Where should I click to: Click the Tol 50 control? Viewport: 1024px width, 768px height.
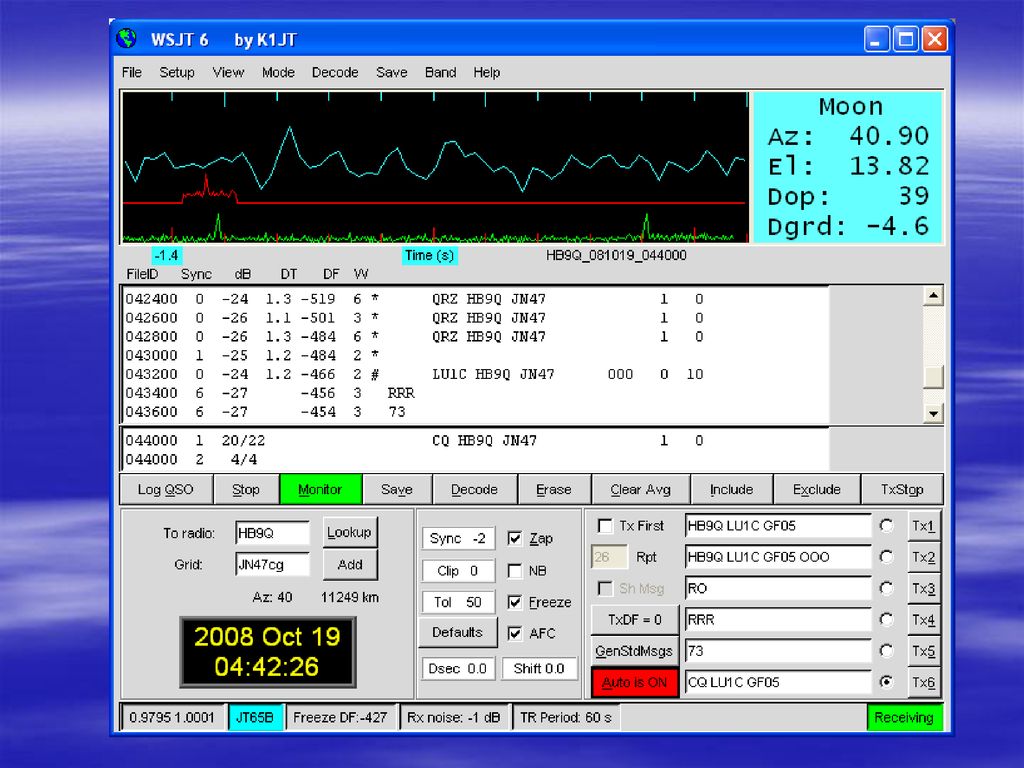point(458,602)
